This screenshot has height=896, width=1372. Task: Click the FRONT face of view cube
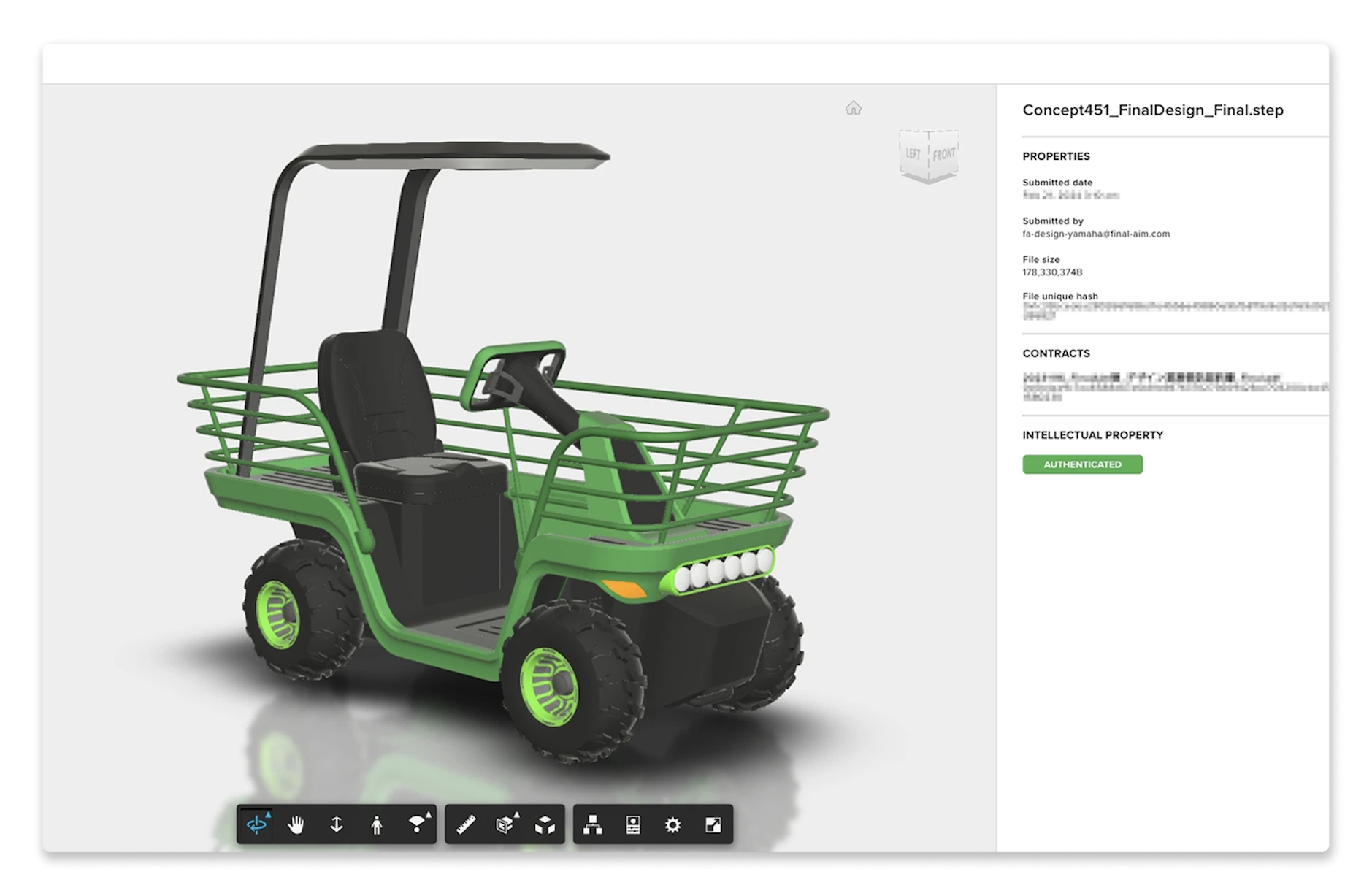[943, 154]
